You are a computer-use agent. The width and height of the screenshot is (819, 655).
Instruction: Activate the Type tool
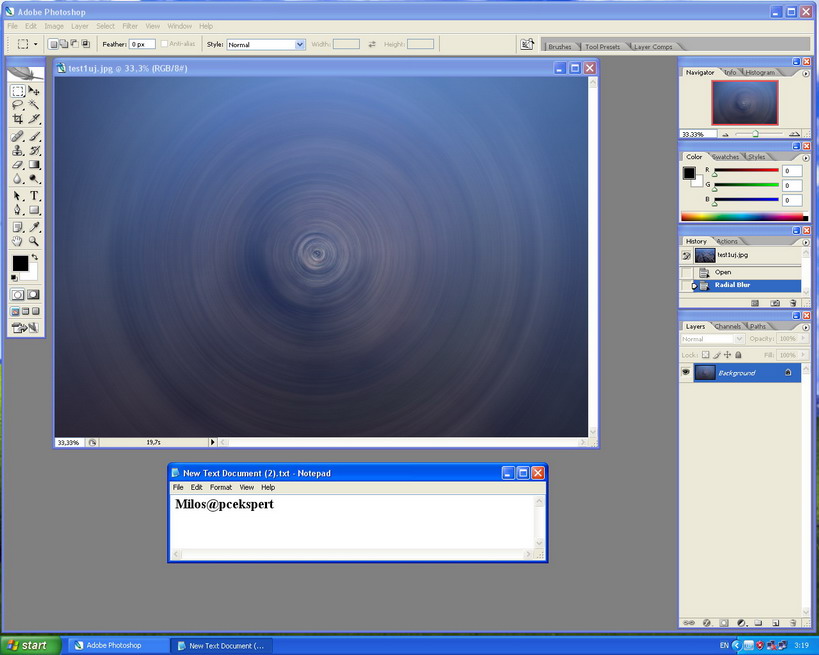[34, 196]
